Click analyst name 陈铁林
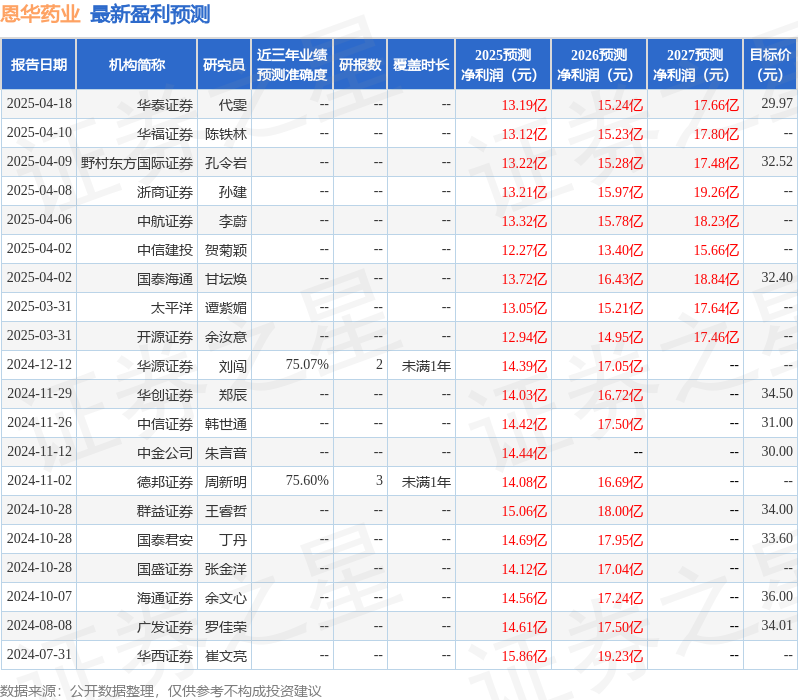The width and height of the screenshot is (798, 700). click(226, 134)
